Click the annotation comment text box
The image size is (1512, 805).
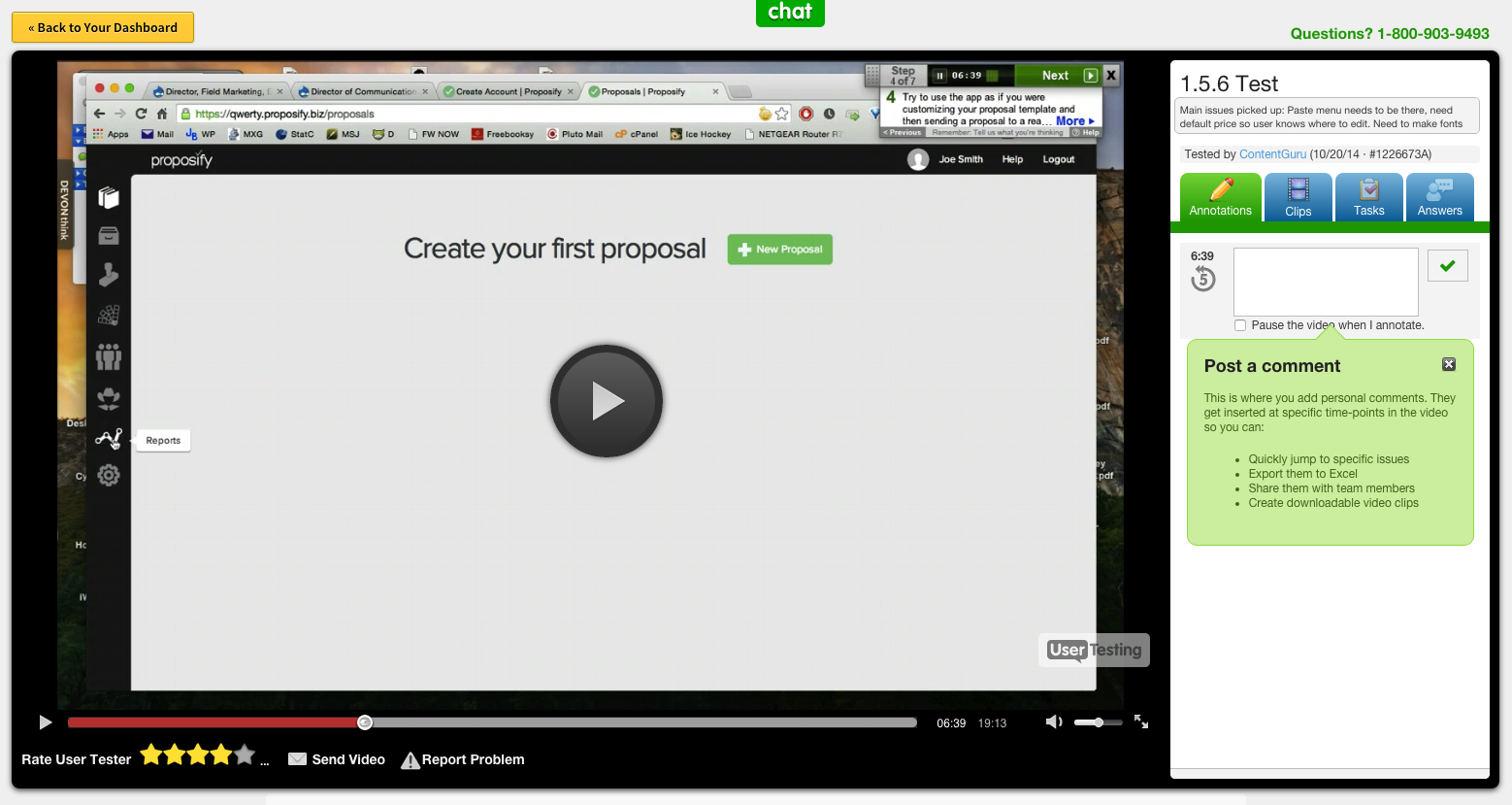(1326, 282)
